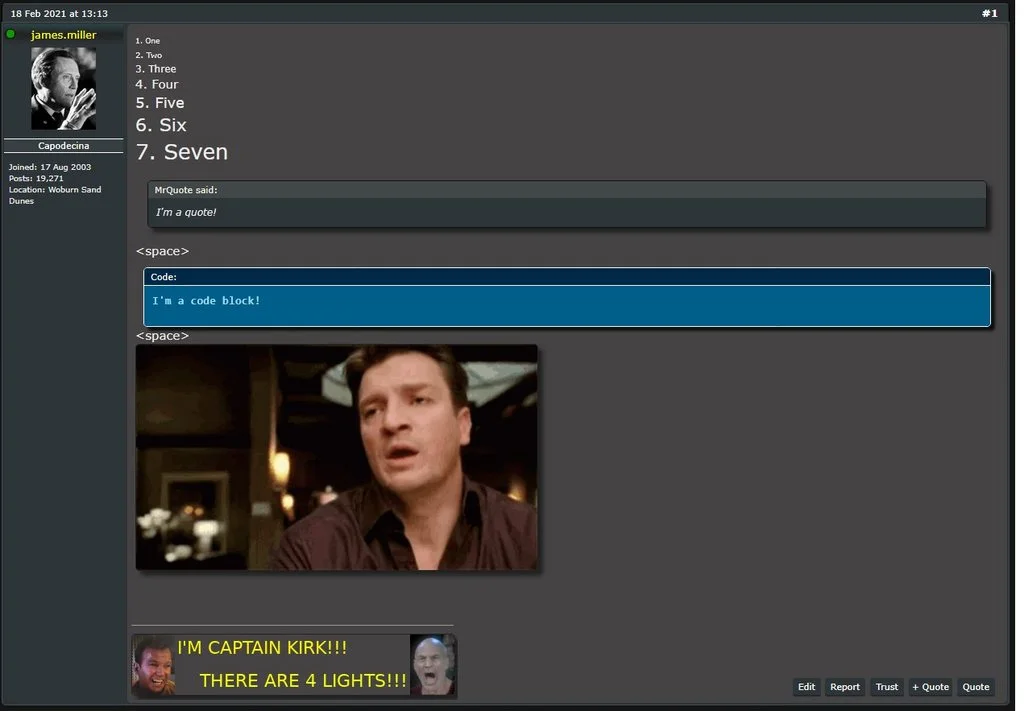Click 'THERE ARE 4 LIGHTS!!!' signature text
1024x711 pixels.
303,680
